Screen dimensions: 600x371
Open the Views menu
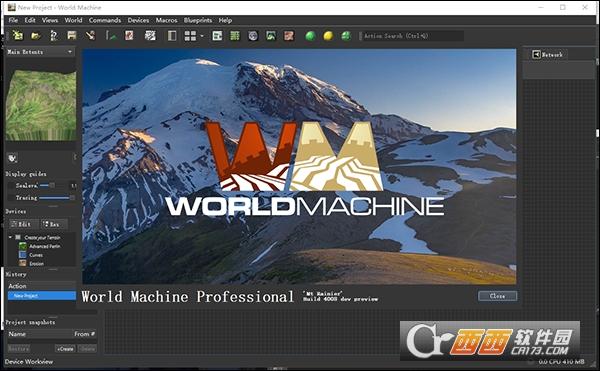[x=50, y=20]
